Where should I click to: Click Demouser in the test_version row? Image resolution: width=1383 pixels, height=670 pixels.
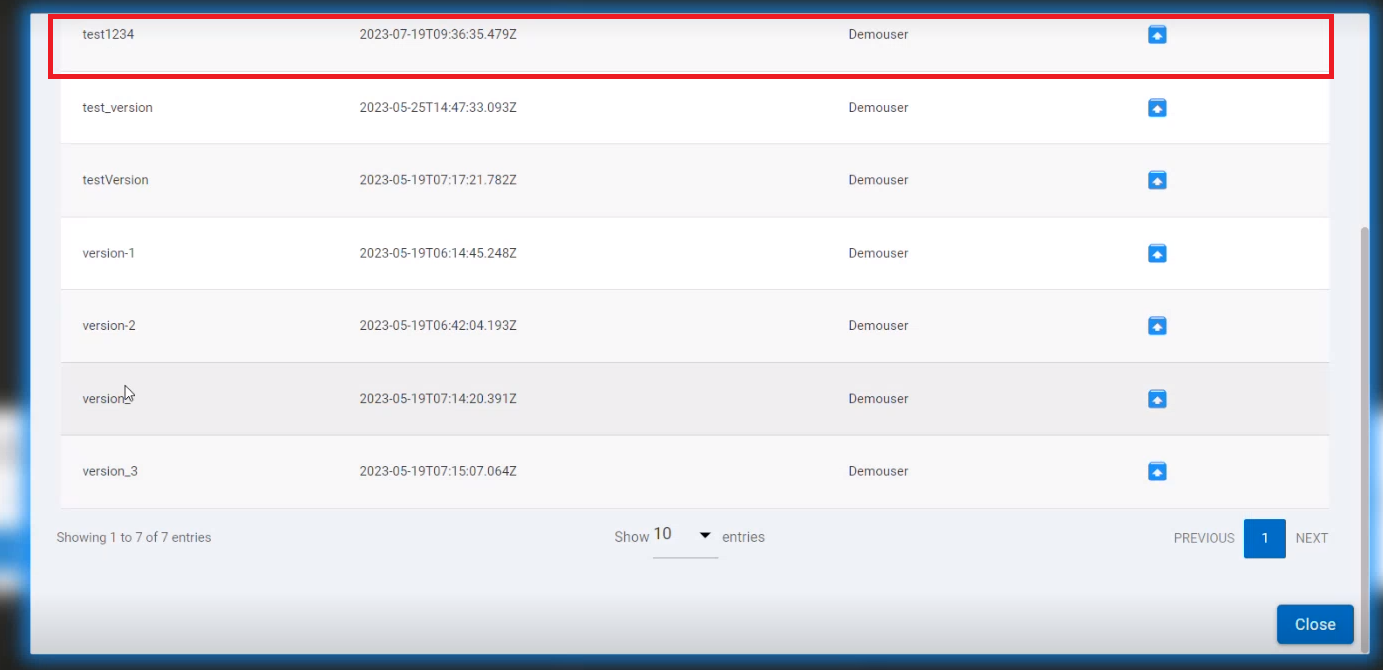[x=878, y=107]
